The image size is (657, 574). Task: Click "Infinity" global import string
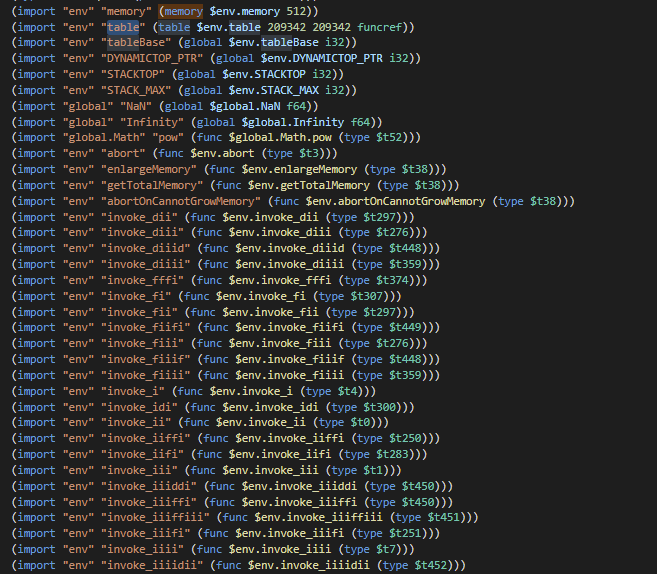152,122
